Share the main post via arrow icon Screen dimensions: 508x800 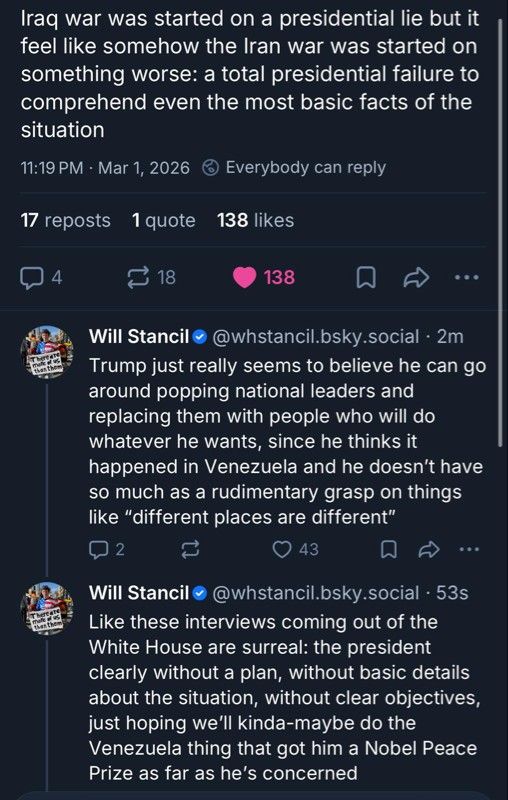[x=416, y=278]
